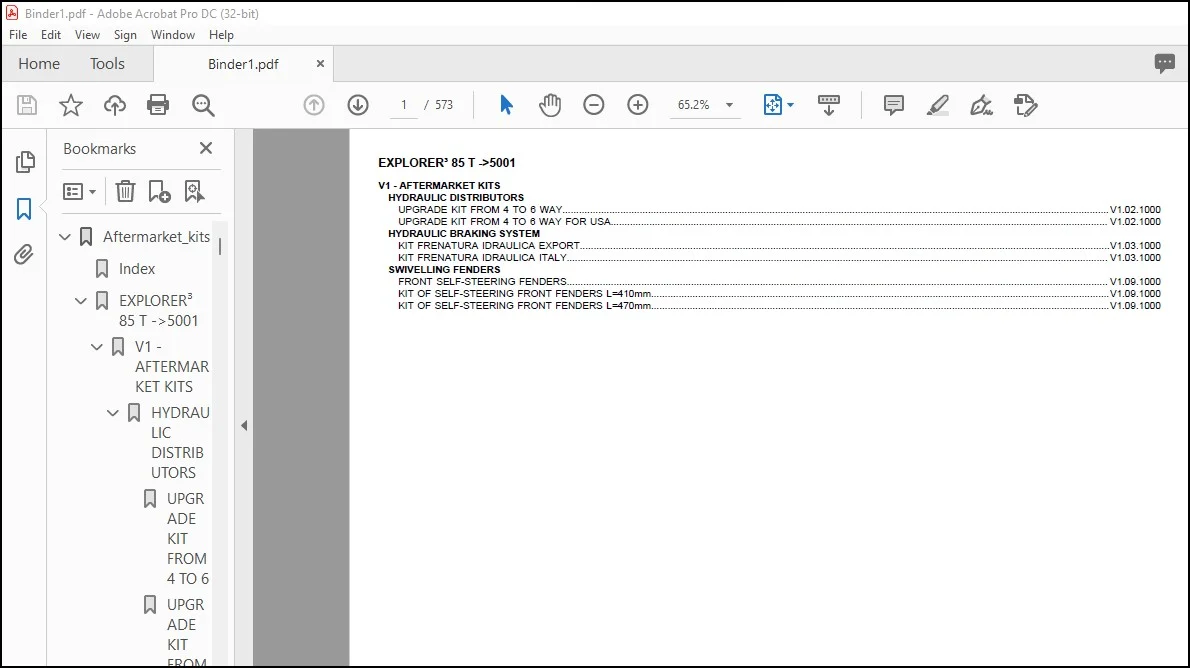Screen dimensions: 1190x668
Task: Collapse navigation pane side arrow
Action: pos(244,425)
